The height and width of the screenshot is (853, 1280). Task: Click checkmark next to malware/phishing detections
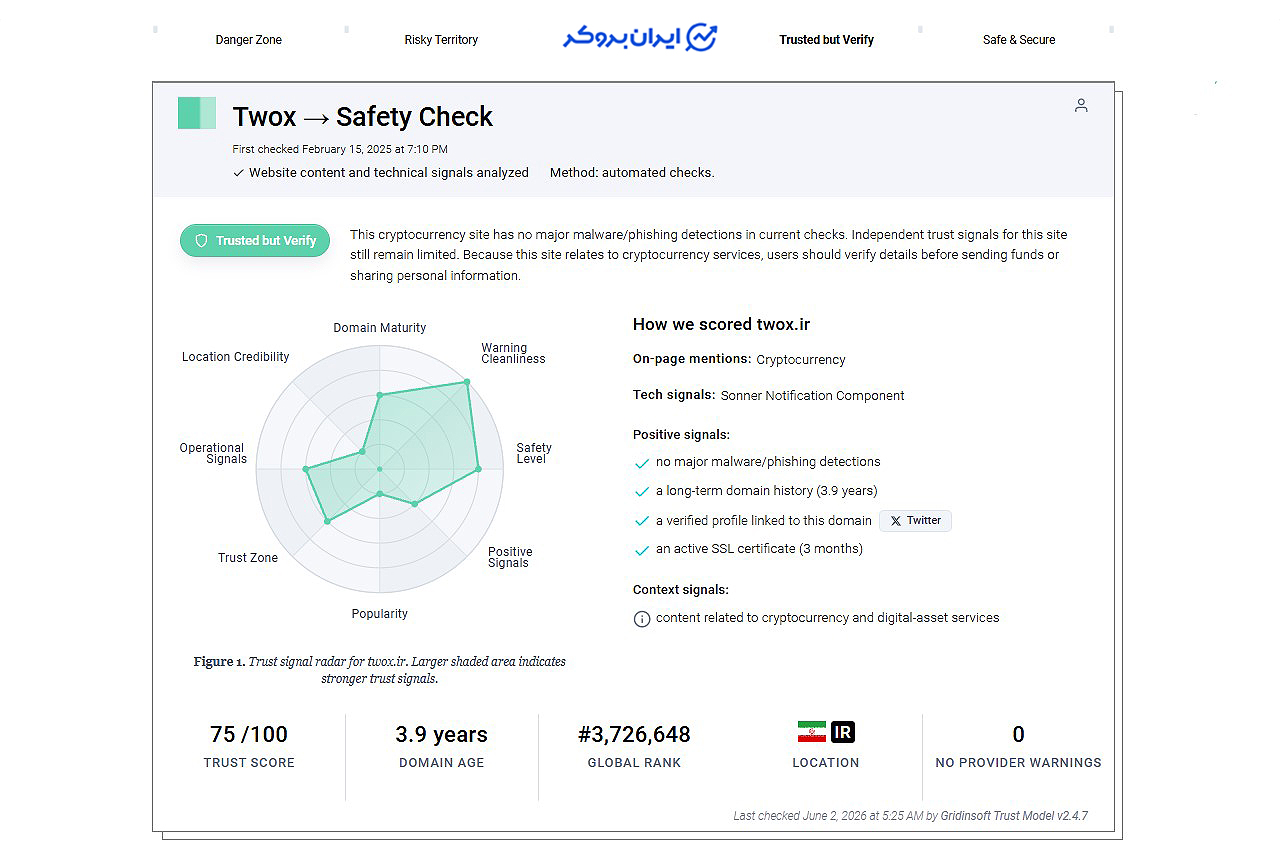coord(642,463)
